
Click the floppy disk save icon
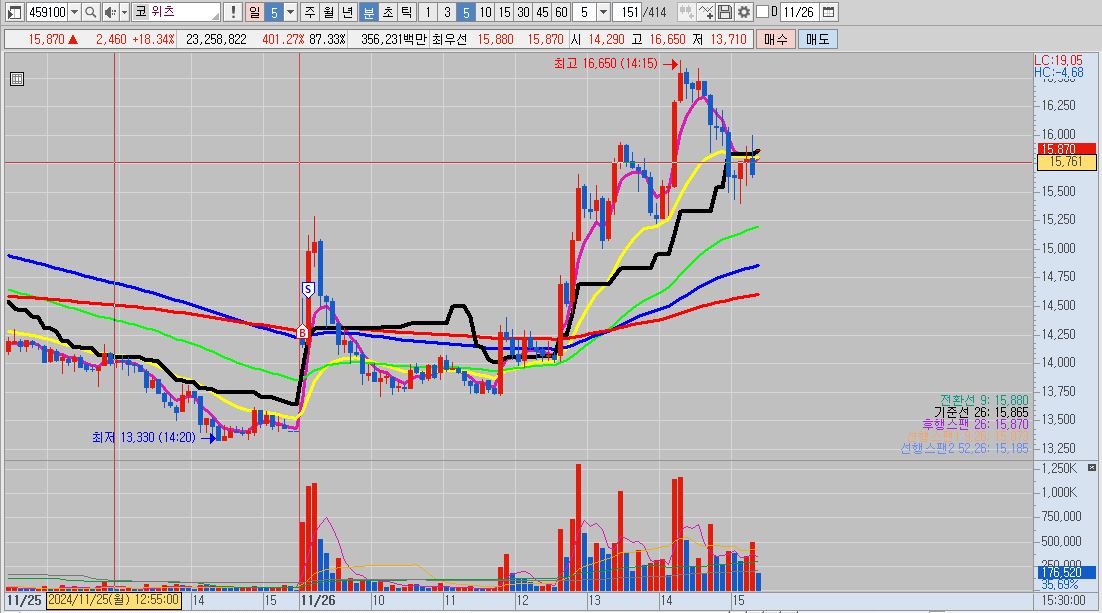point(725,12)
